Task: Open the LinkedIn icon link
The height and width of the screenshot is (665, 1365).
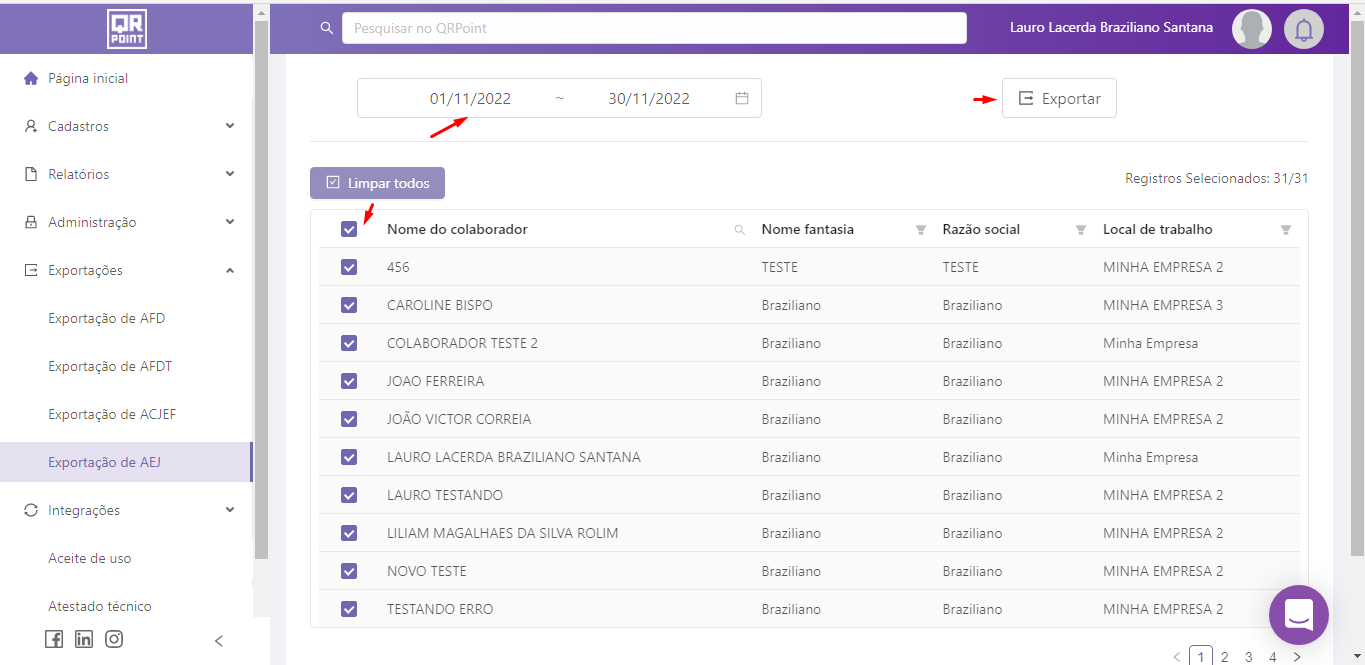Action: point(84,639)
